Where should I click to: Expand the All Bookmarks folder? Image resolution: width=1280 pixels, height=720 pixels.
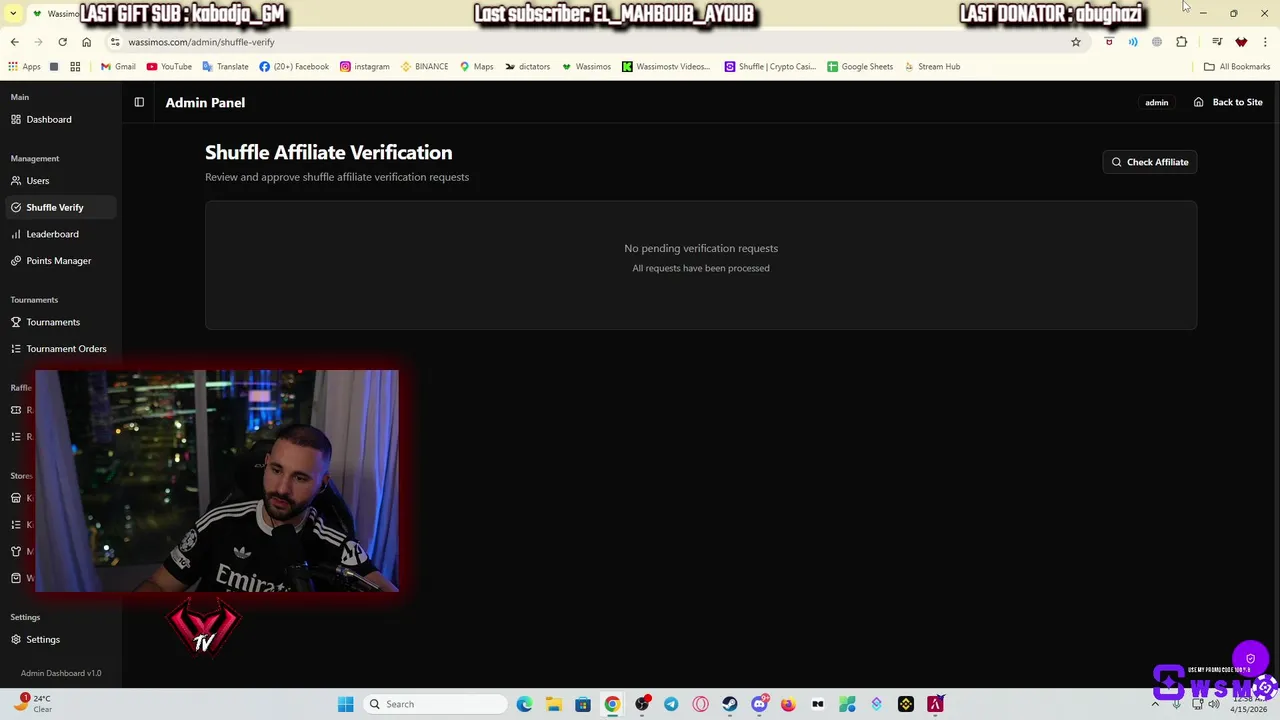[x=1237, y=67]
